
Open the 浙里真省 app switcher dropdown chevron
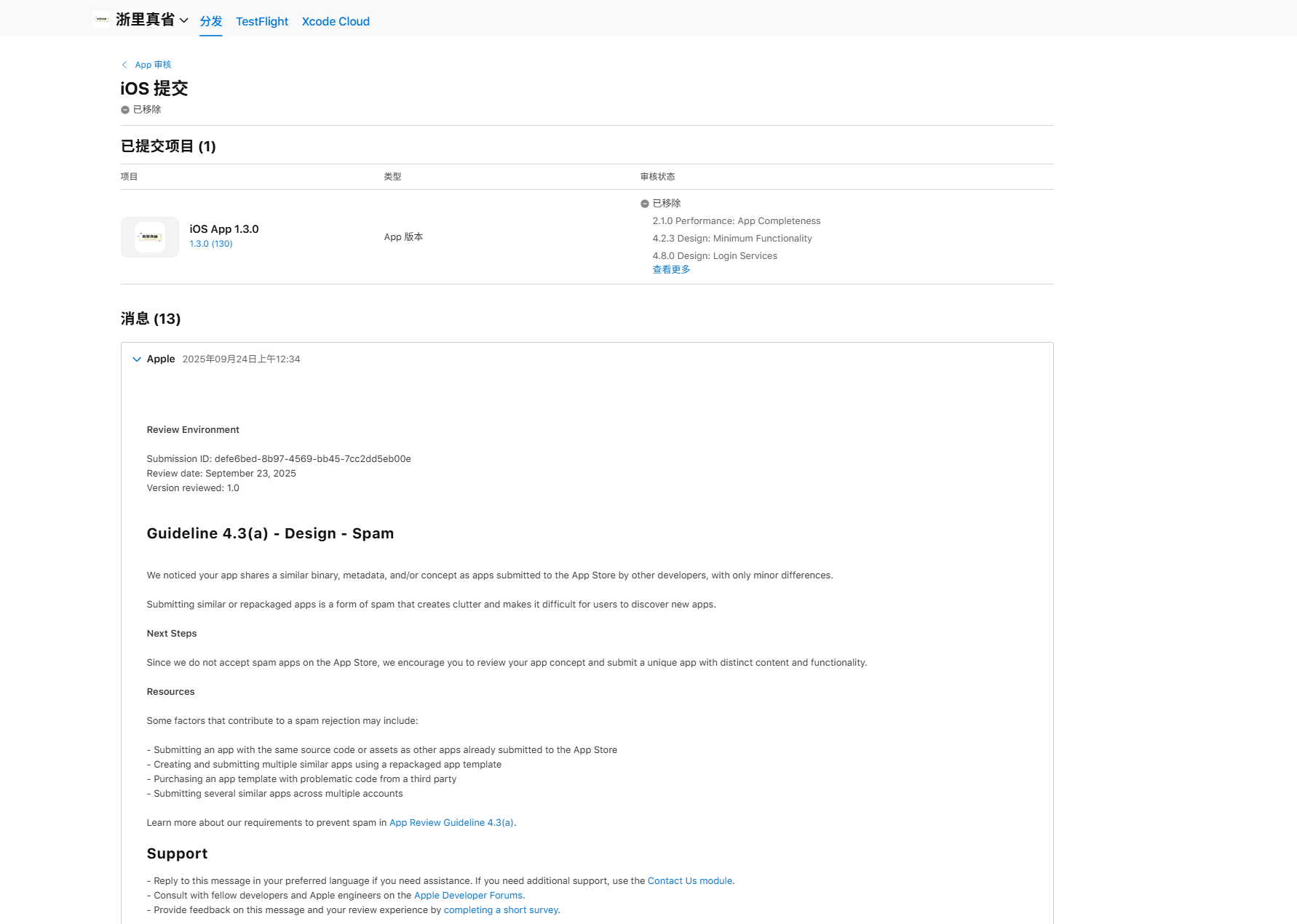pyautogui.click(x=184, y=20)
